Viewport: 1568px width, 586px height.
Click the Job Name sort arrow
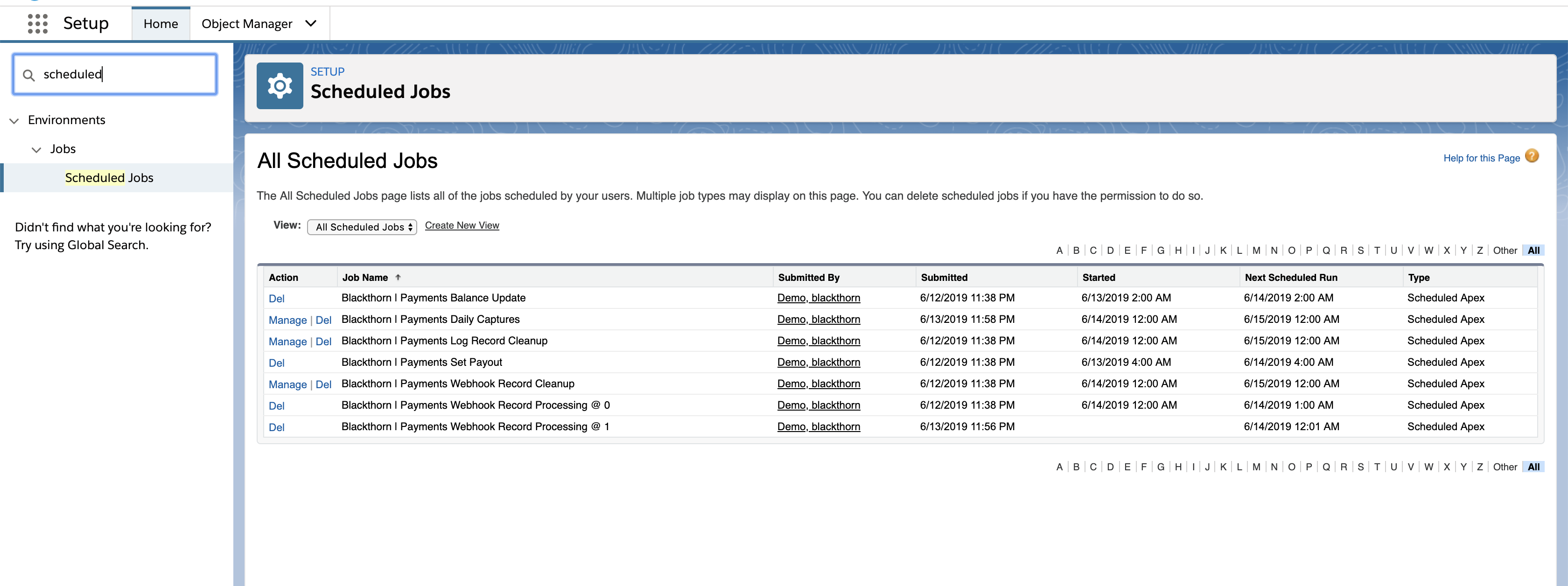point(398,278)
